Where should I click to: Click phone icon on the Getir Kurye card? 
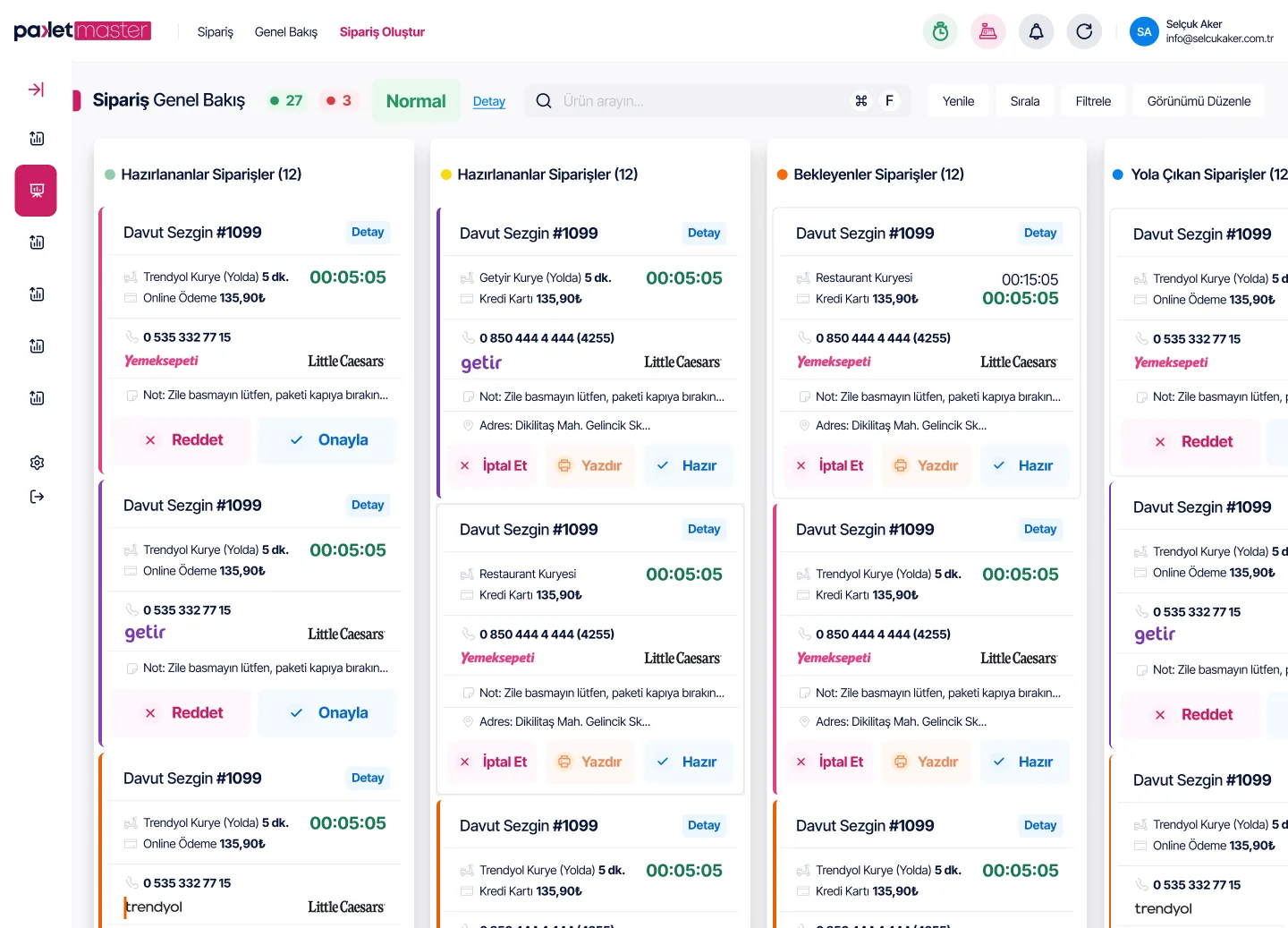click(468, 338)
